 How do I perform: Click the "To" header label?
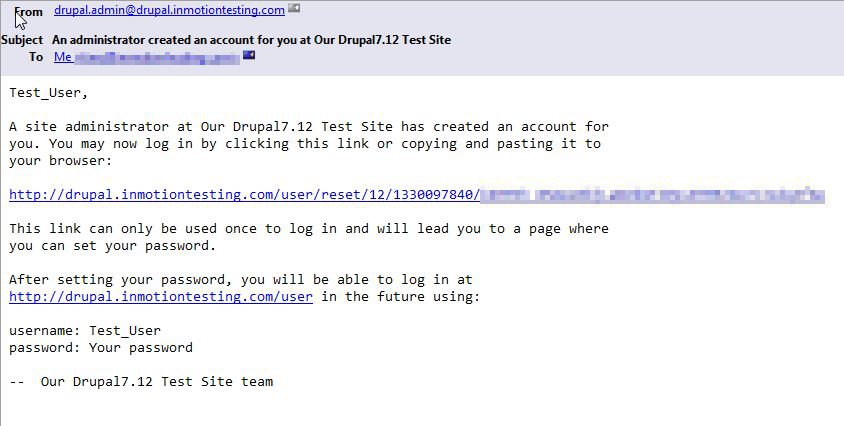[x=36, y=57]
